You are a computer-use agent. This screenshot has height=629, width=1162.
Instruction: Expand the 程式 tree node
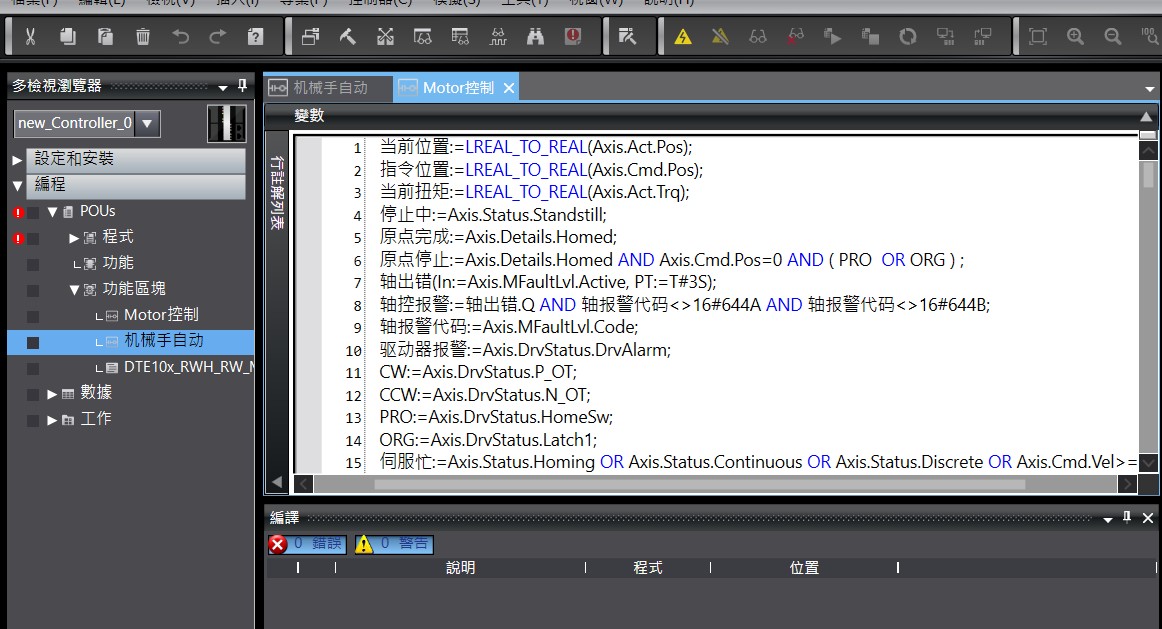point(74,238)
